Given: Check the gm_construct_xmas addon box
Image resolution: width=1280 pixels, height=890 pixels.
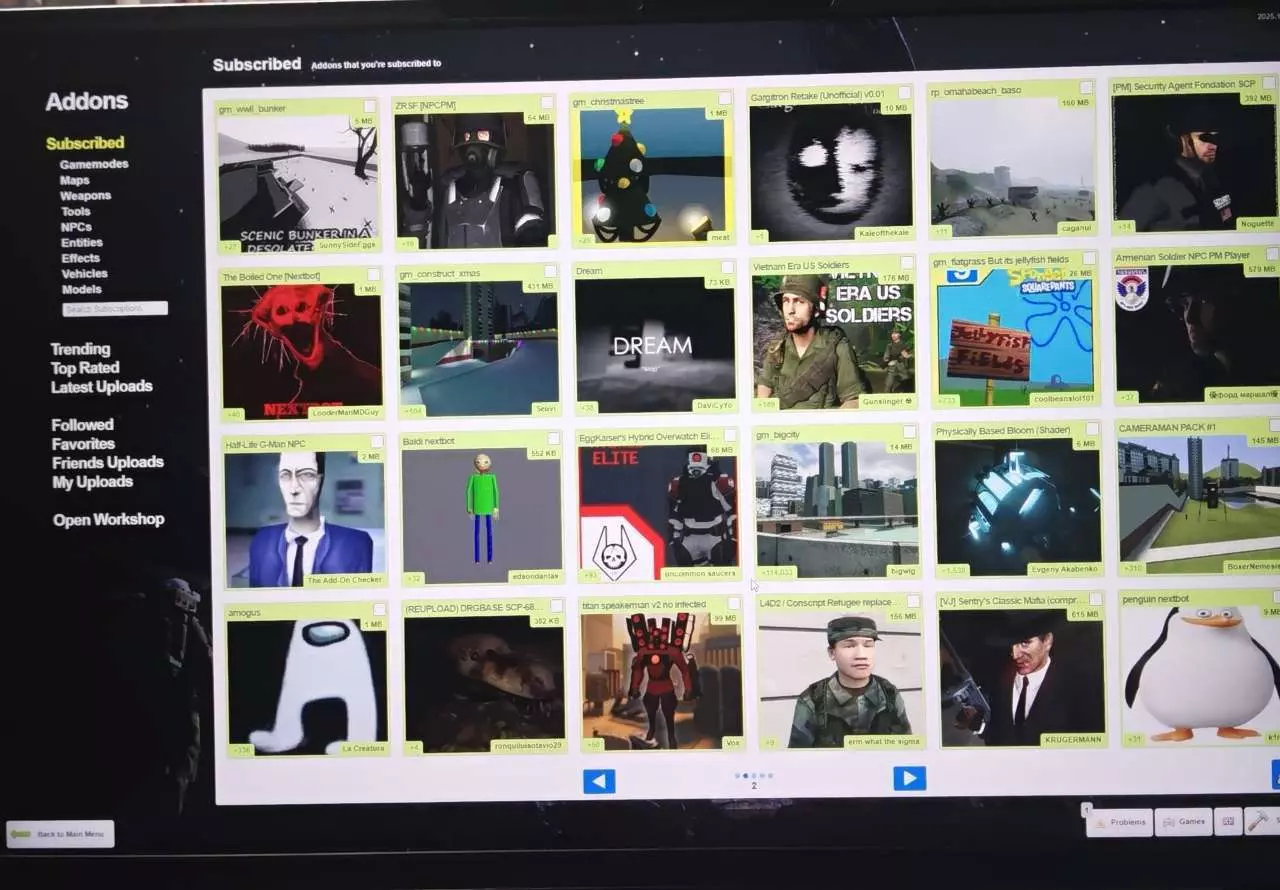Looking at the screenshot, I should pos(550,272).
